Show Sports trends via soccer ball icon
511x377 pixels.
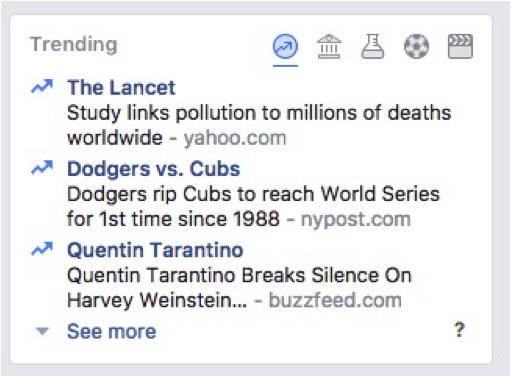click(416, 46)
